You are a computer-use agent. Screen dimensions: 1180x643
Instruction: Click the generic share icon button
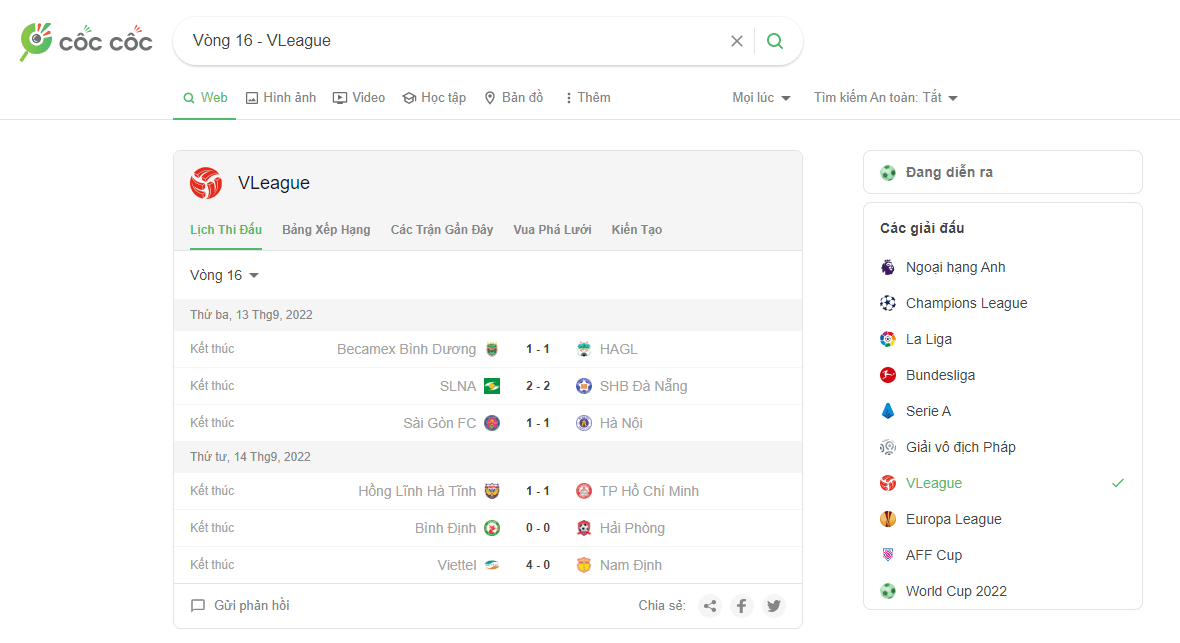(x=710, y=605)
